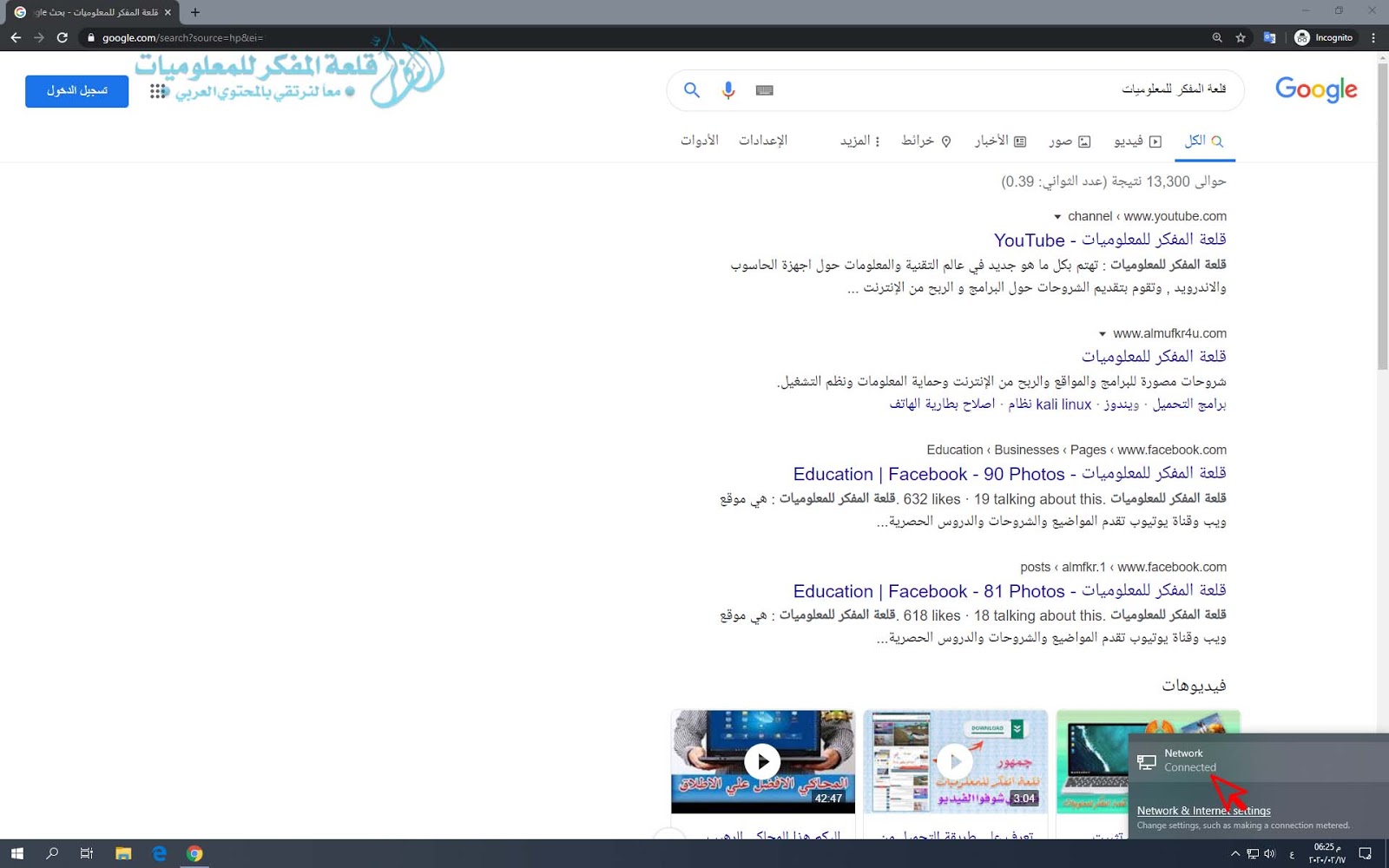Image resolution: width=1389 pixels, height=868 pixels.
Task: Click the Chrome taskbar icon
Action: 194,853
